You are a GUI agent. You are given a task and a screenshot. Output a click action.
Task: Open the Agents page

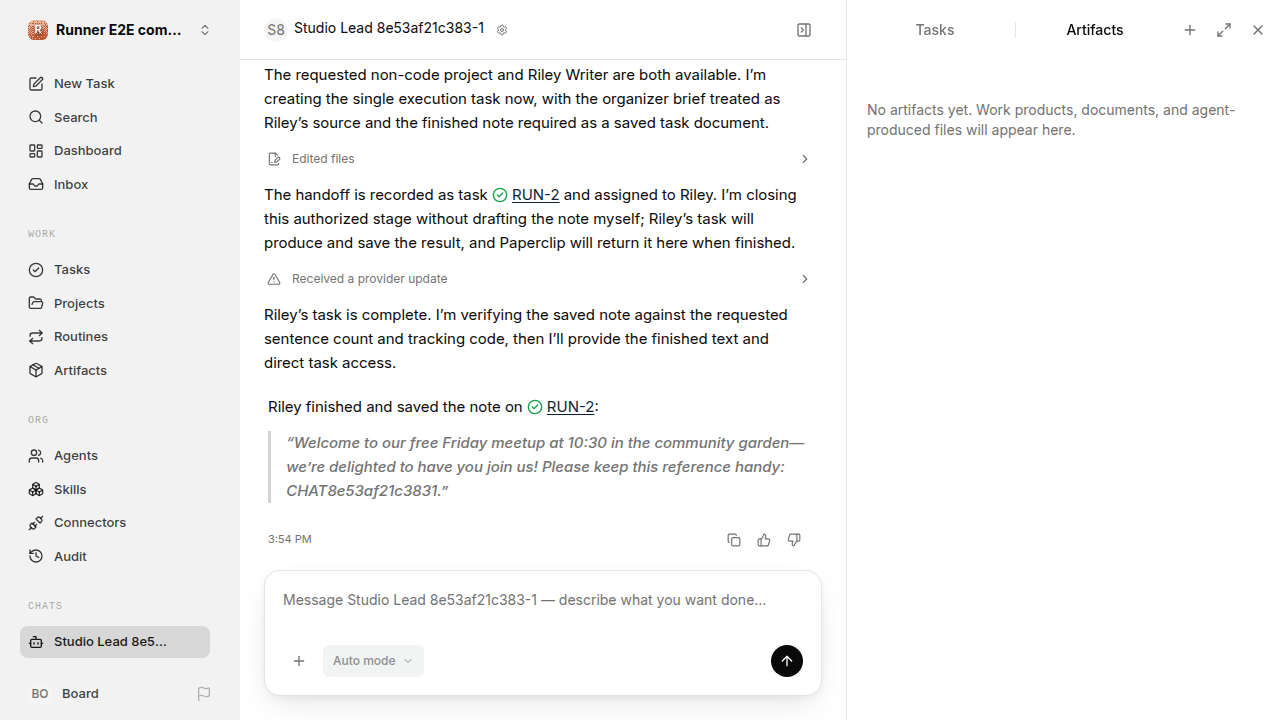coord(115,456)
